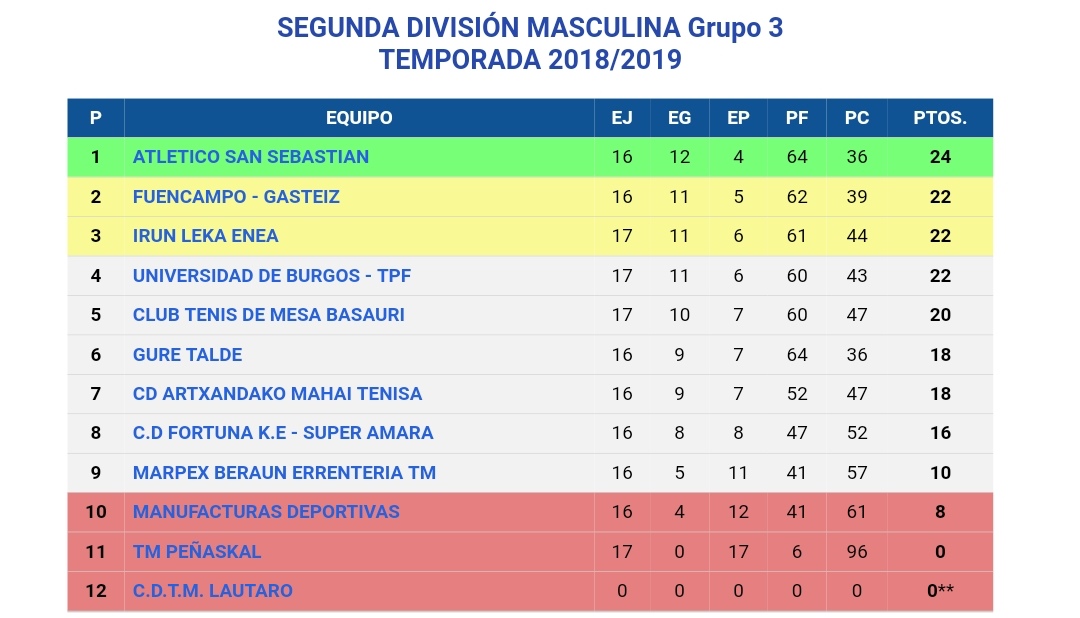Click the PF column header
The height and width of the screenshot is (618, 1080).
point(797,118)
